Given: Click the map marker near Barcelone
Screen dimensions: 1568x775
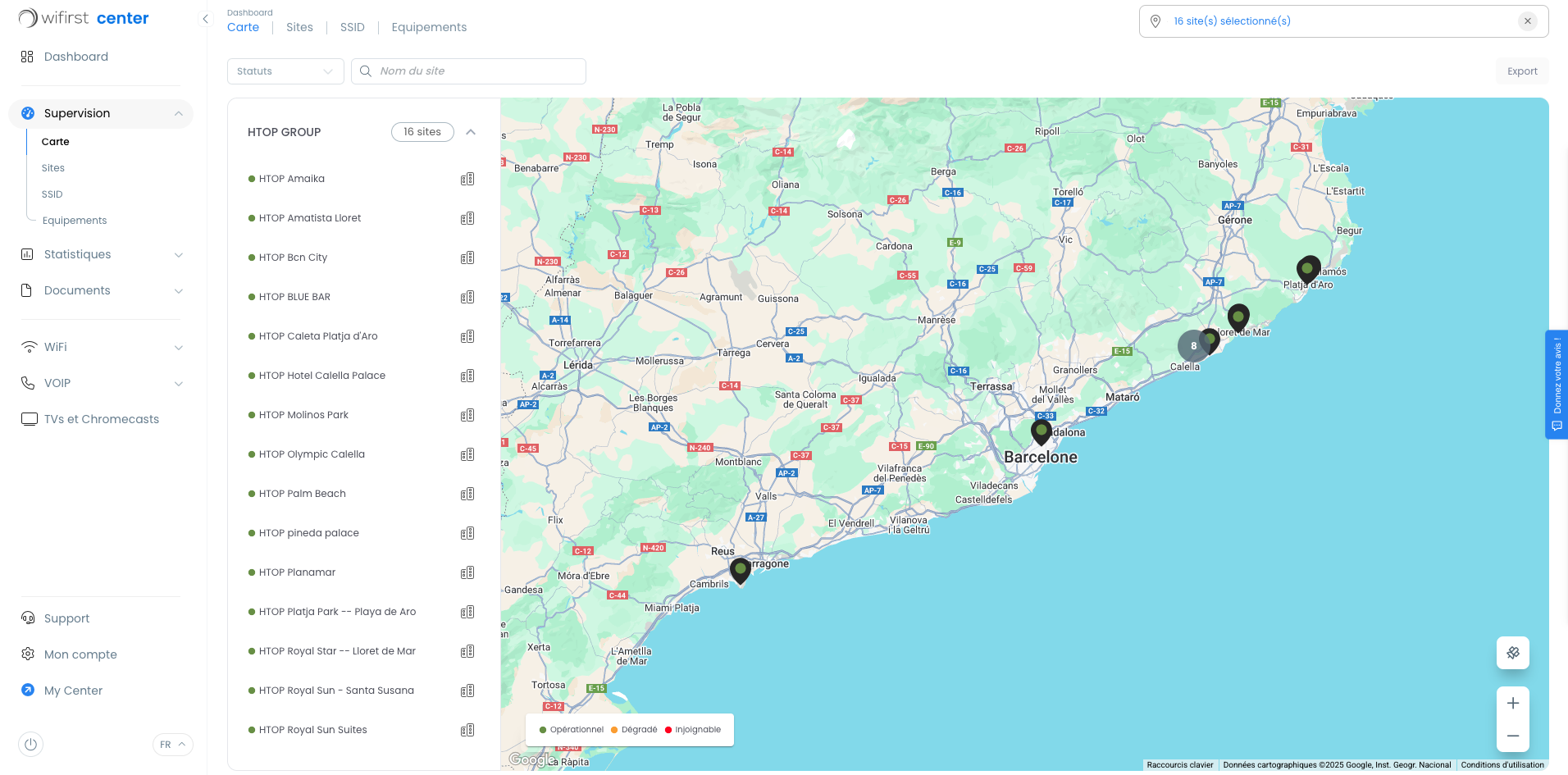Looking at the screenshot, I should tap(1042, 431).
